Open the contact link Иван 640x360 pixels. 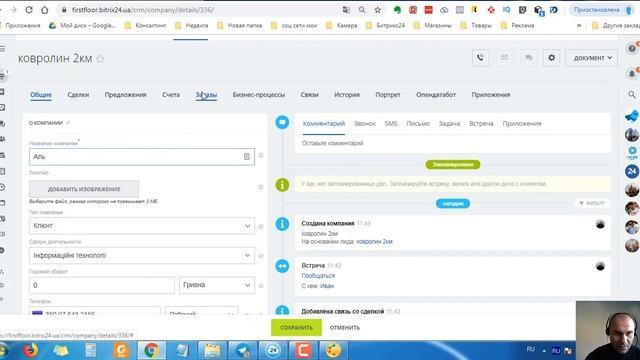327,286
